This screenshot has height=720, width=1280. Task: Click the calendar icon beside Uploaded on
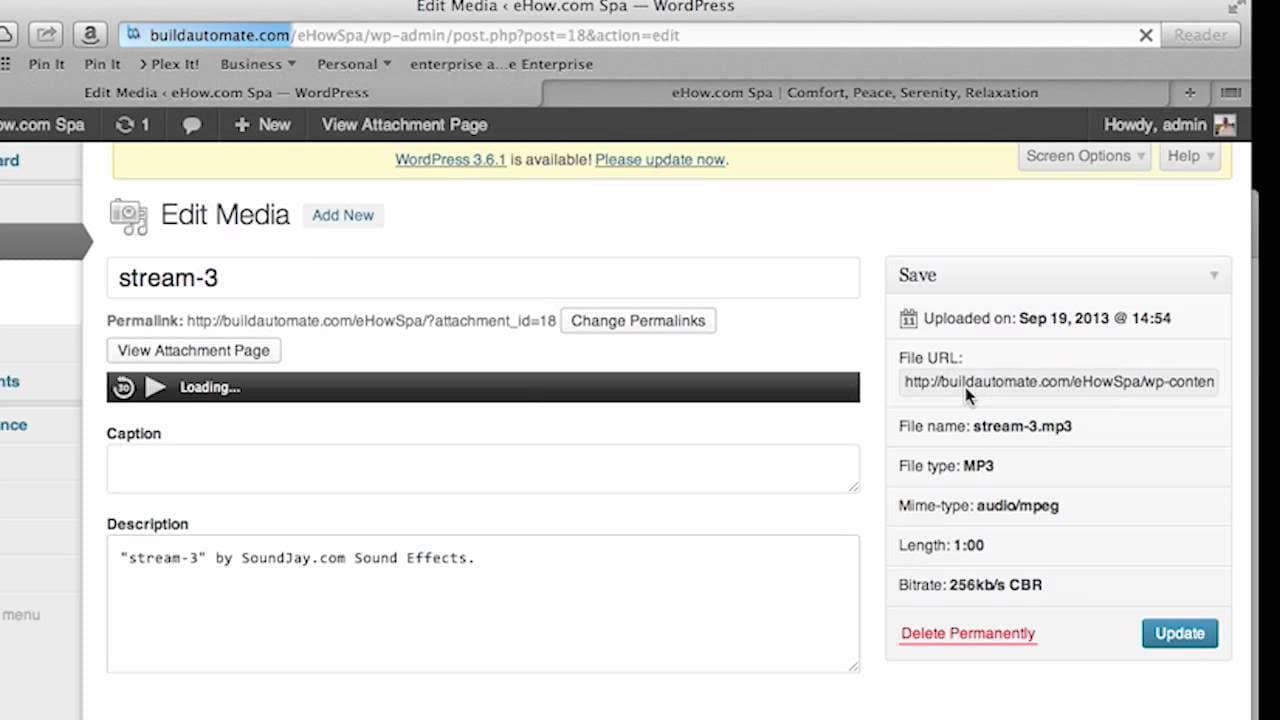tap(908, 319)
